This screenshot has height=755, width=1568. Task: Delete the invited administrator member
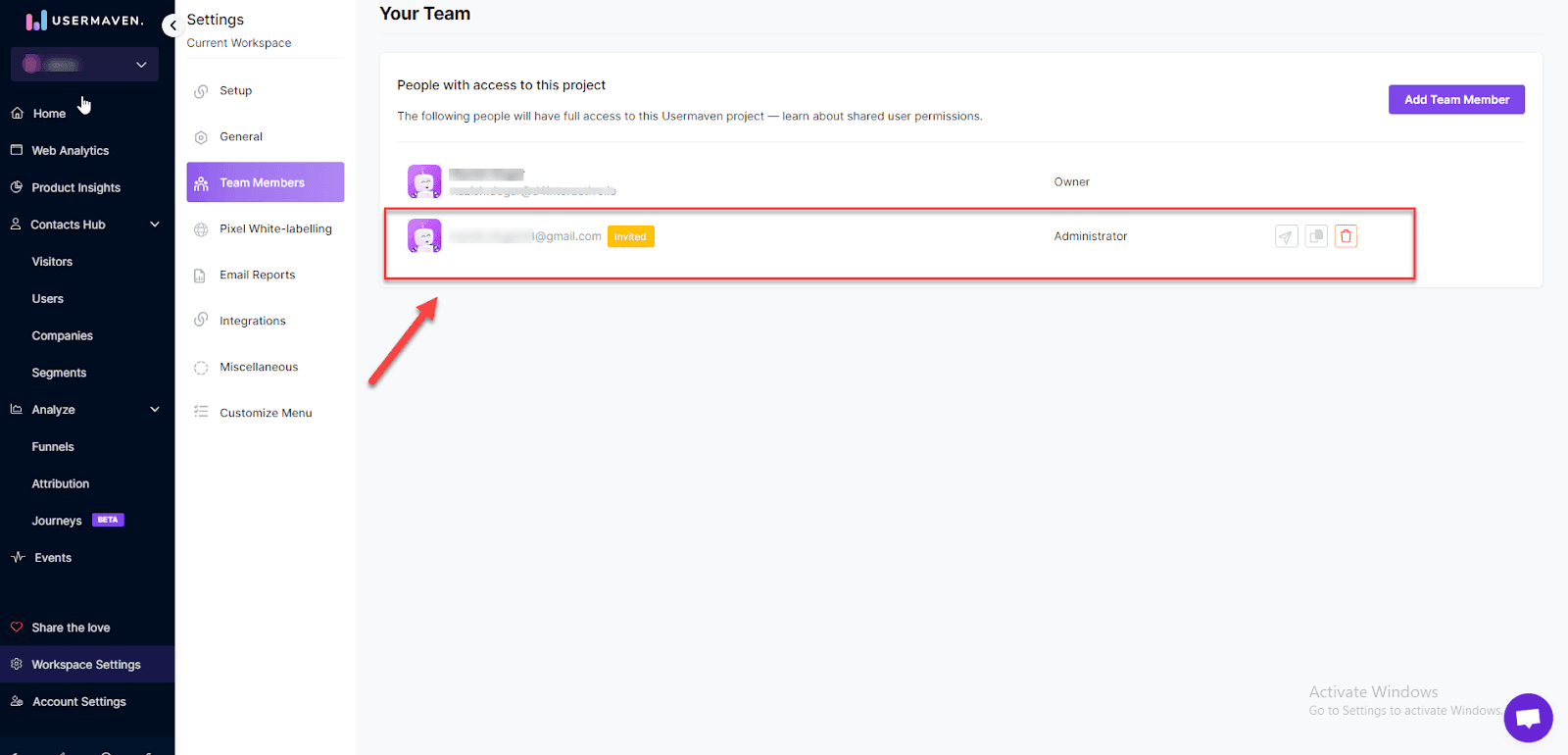pyautogui.click(x=1346, y=236)
